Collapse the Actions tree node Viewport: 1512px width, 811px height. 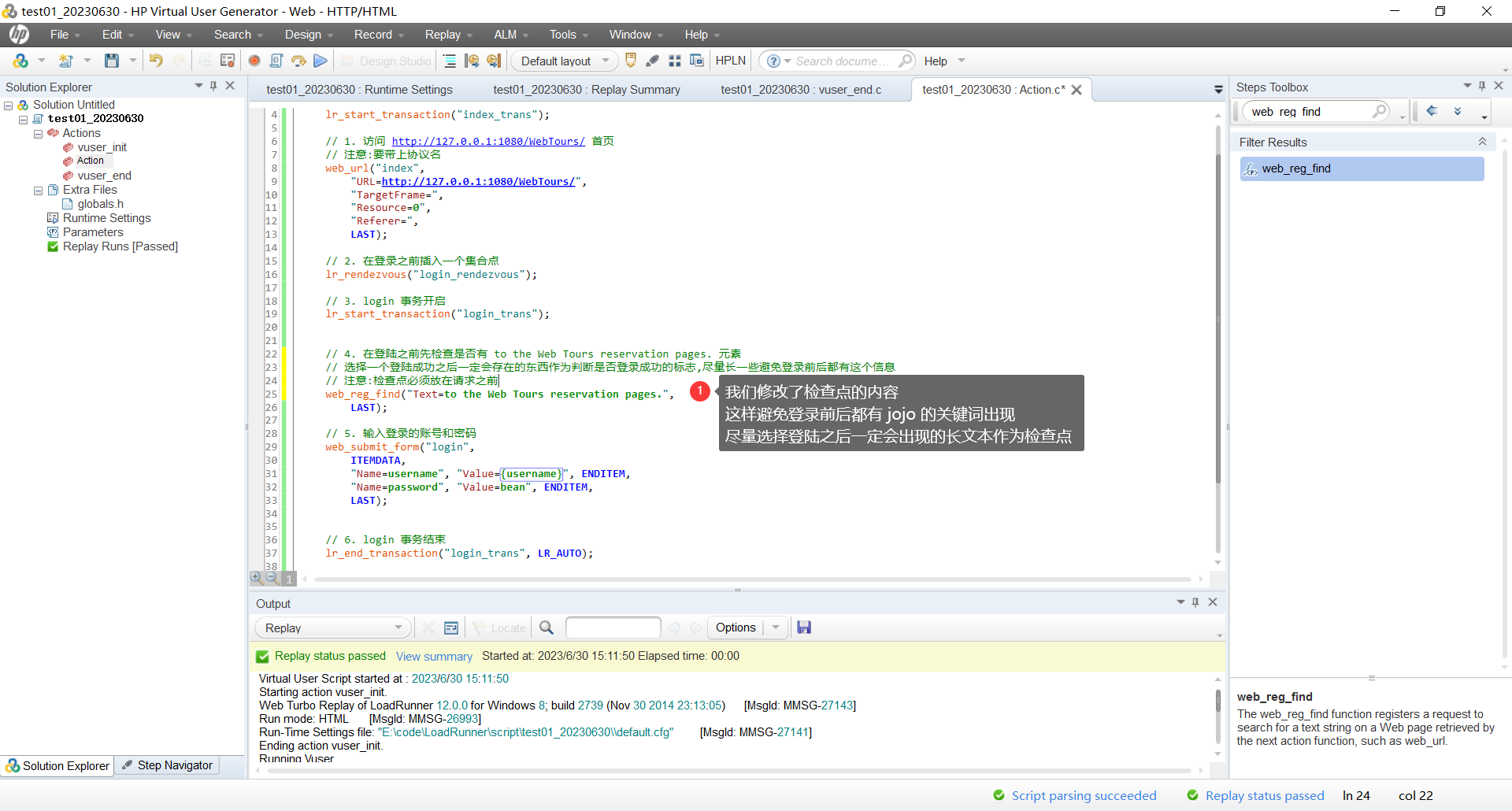38,134
